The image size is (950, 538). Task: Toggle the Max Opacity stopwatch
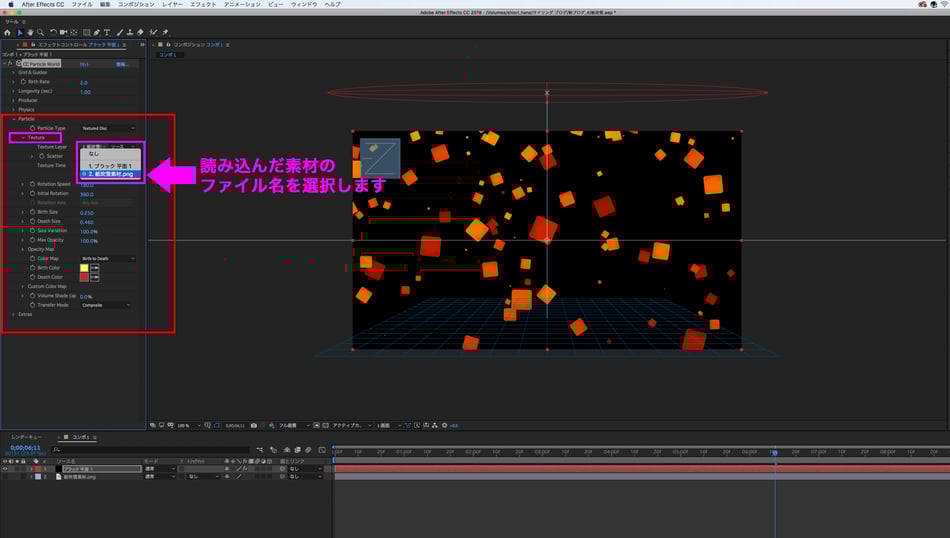(x=33, y=240)
